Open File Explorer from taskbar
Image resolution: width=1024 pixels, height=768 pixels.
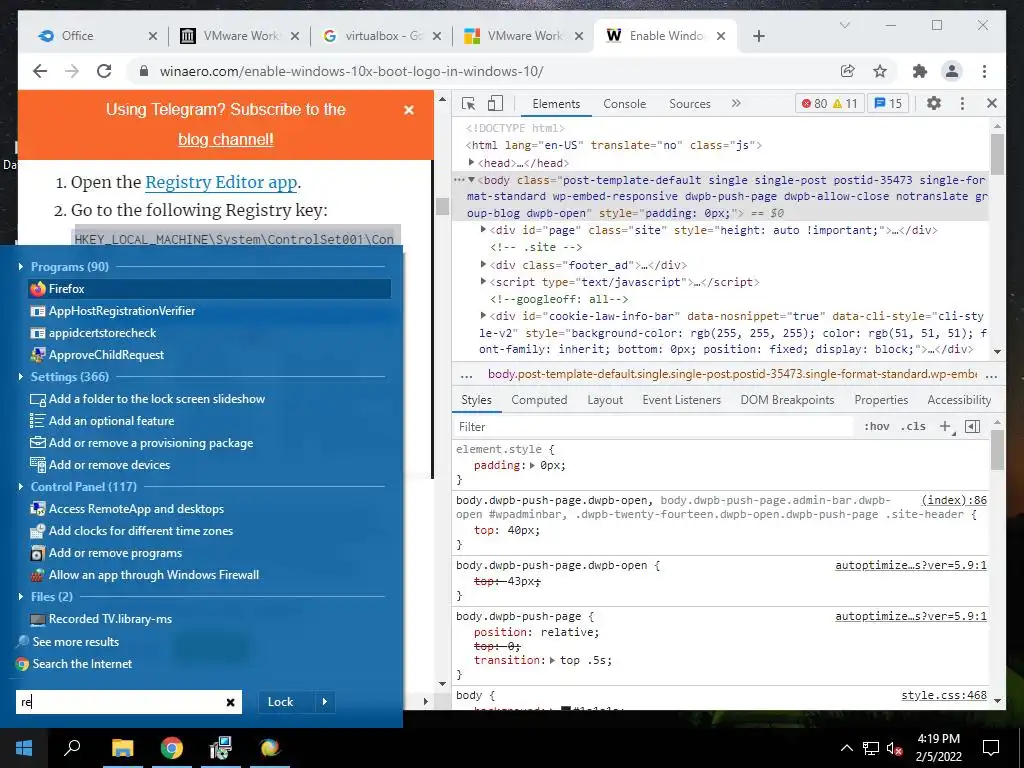pyautogui.click(x=122, y=748)
